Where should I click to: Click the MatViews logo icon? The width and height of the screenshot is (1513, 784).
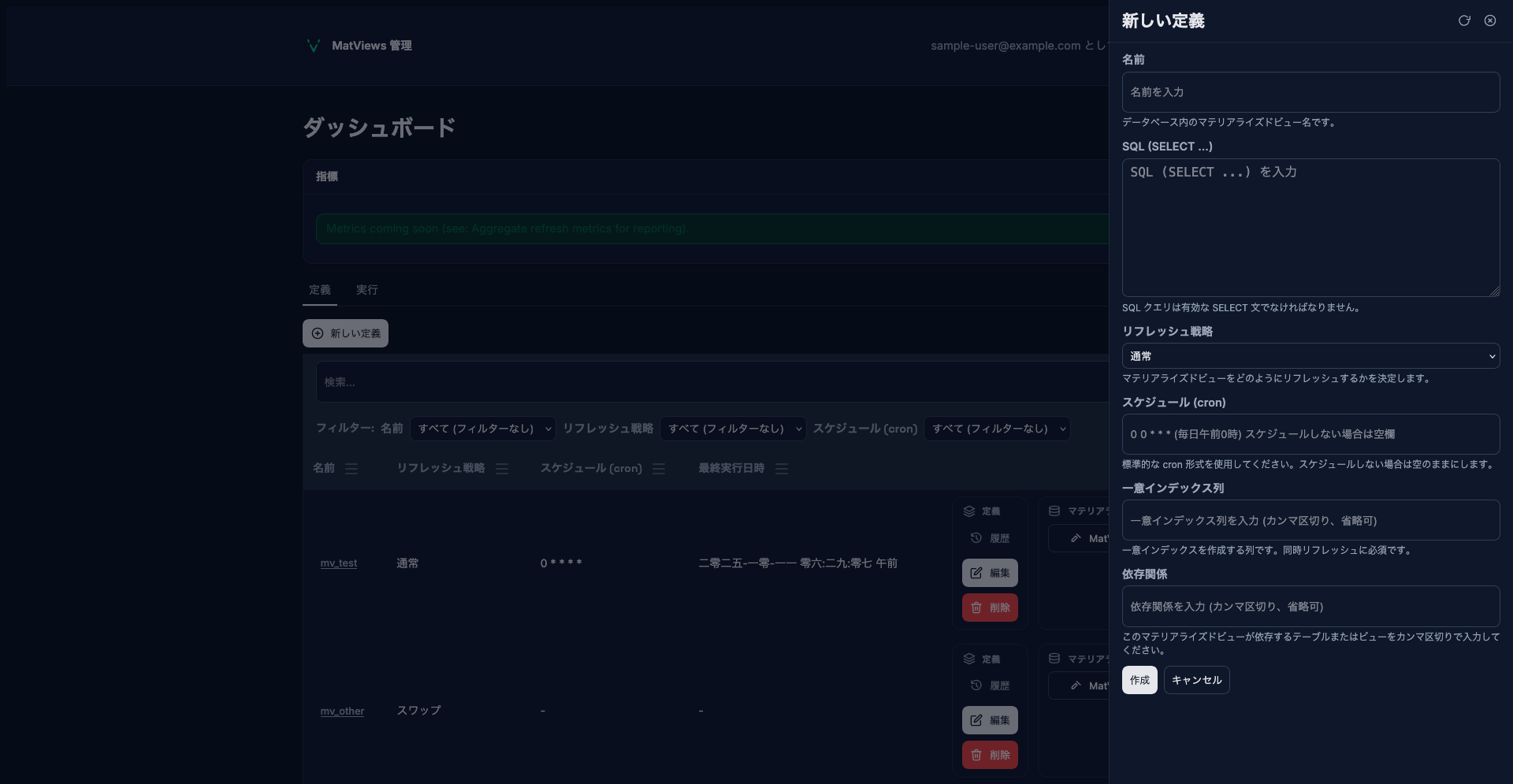[x=313, y=46]
